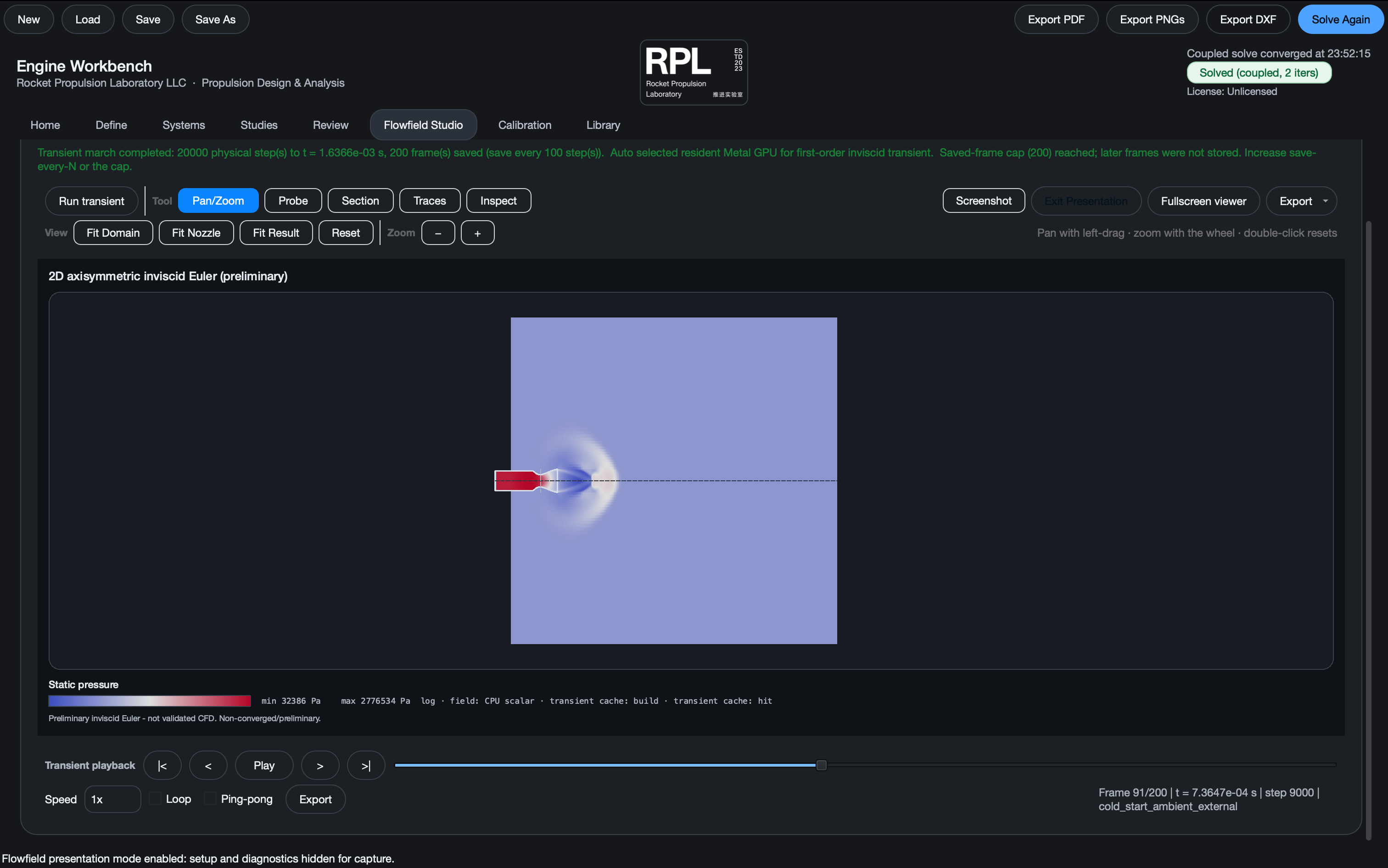Click the transient playback Export button

click(x=315, y=799)
